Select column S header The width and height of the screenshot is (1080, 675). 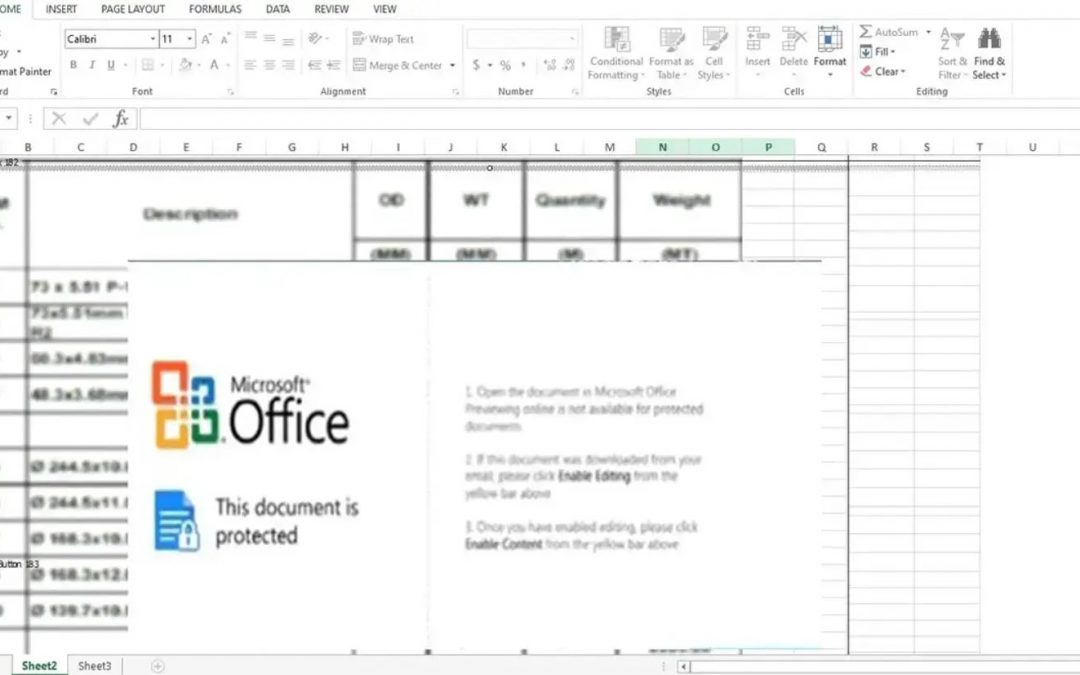pyautogui.click(x=926, y=147)
